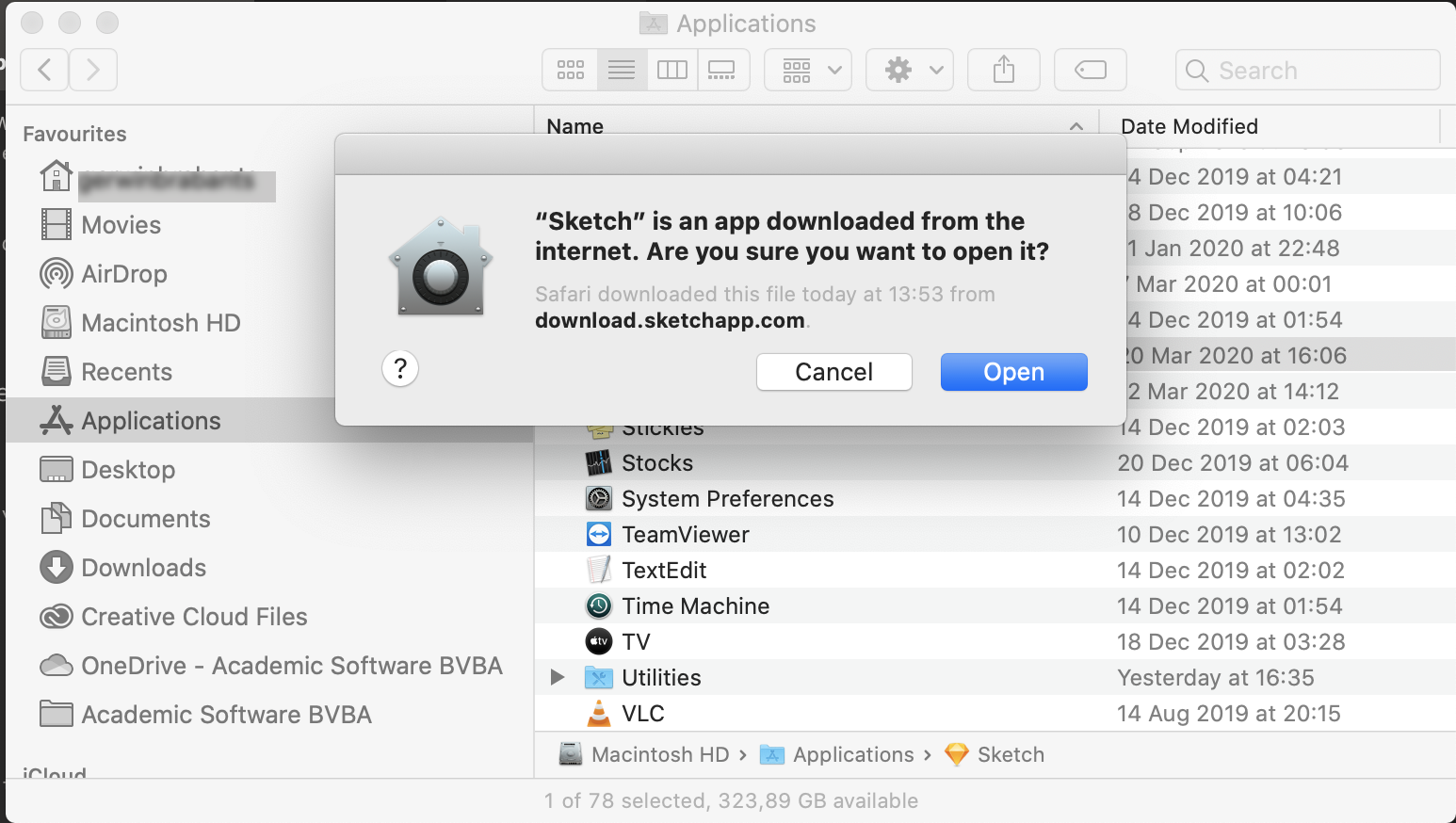Switch to list view
1456x823 pixels.
(x=622, y=70)
